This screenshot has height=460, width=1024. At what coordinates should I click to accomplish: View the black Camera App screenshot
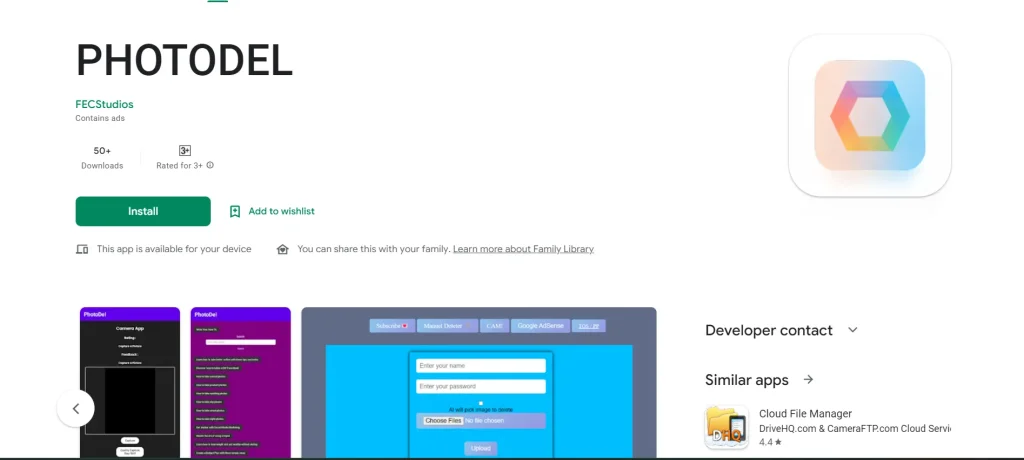[130, 380]
